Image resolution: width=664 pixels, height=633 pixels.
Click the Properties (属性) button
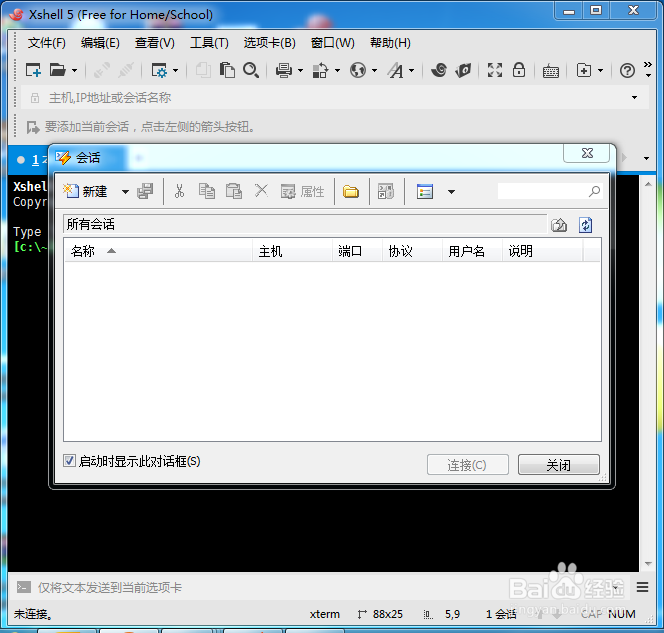(x=302, y=192)
